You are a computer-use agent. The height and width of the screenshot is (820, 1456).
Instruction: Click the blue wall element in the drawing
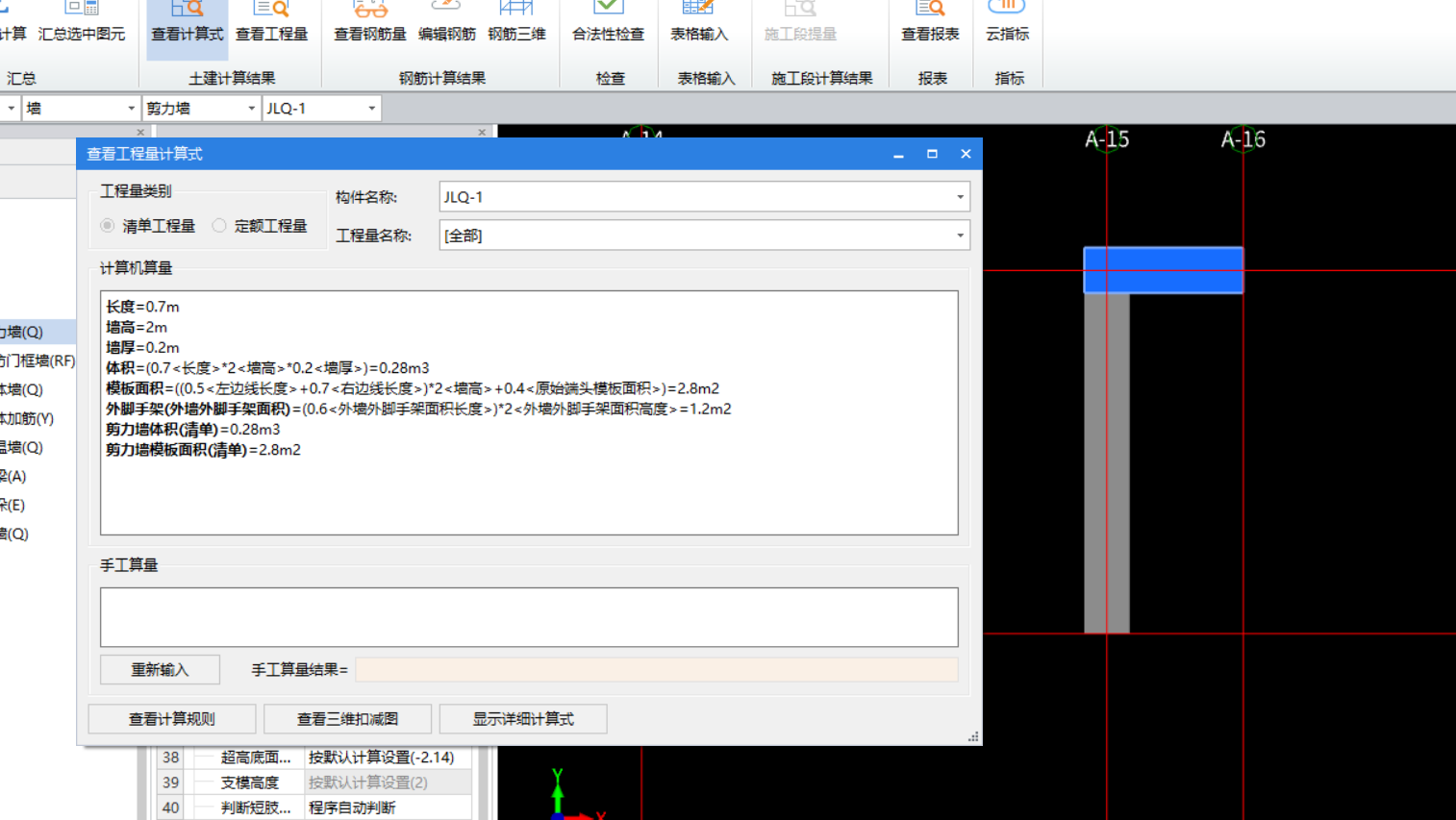1164,270
